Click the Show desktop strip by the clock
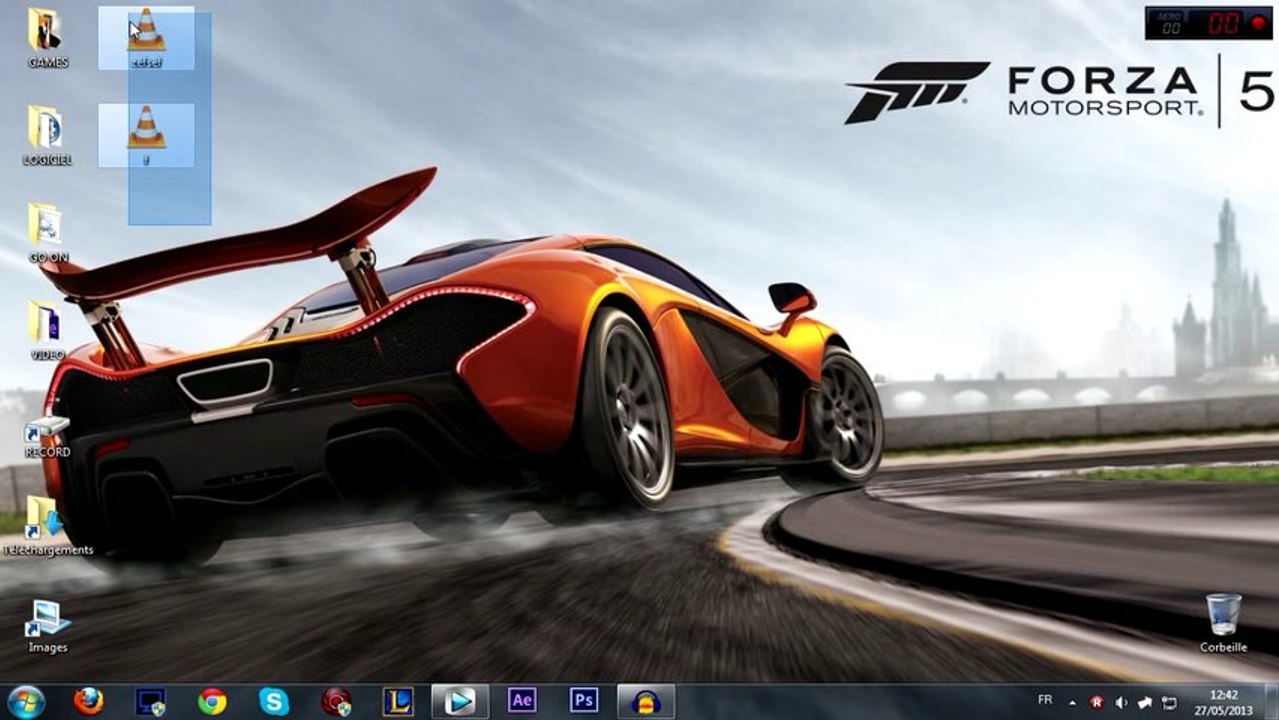 [1272, 702]
